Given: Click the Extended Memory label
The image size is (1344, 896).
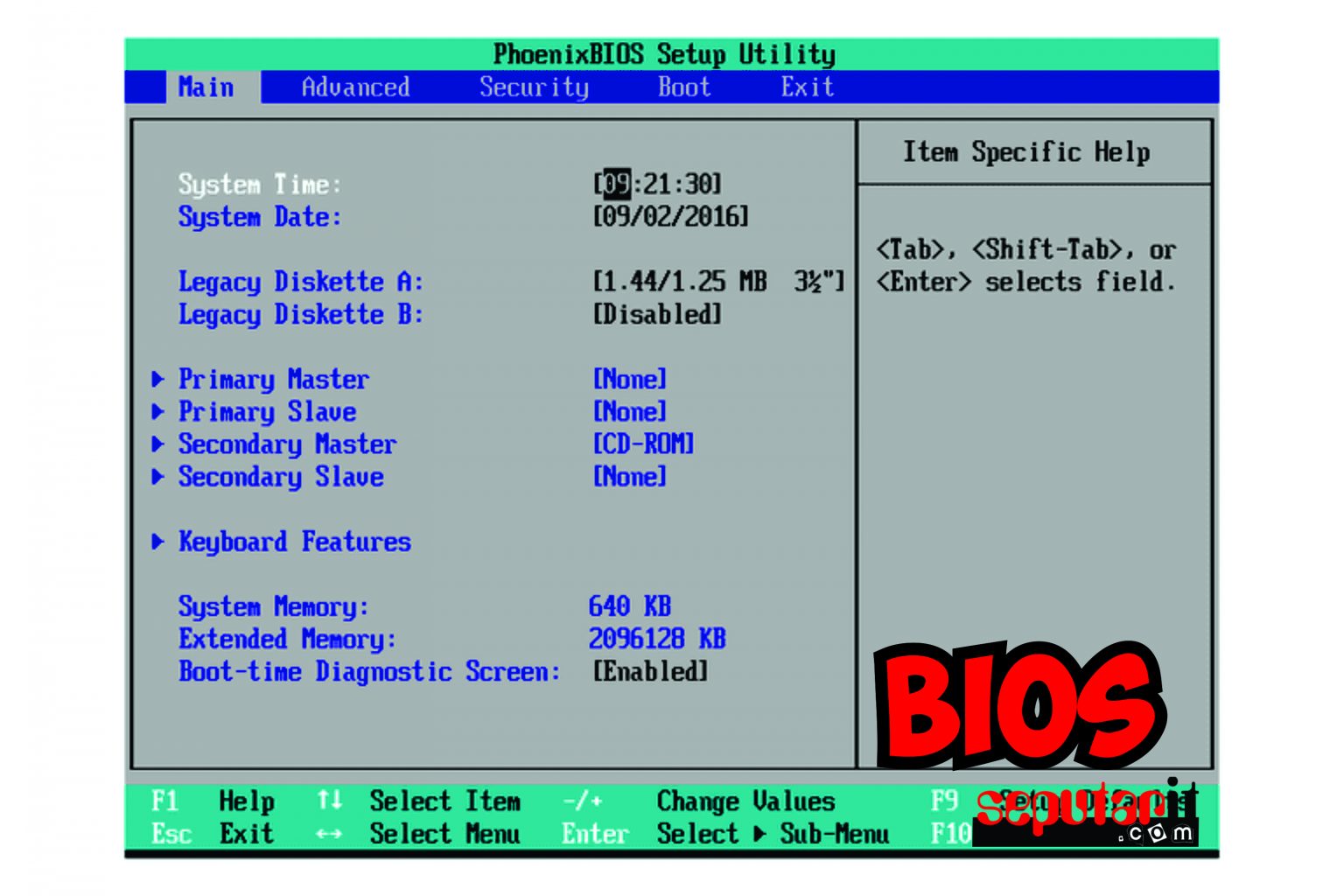Looking at the screenshot, I should coord(288,639).
